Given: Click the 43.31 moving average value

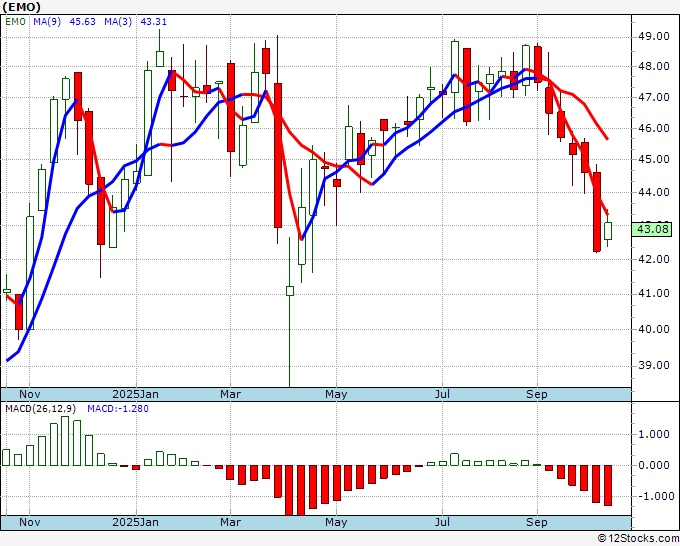Looking at the screenshot, I should 154,21.
